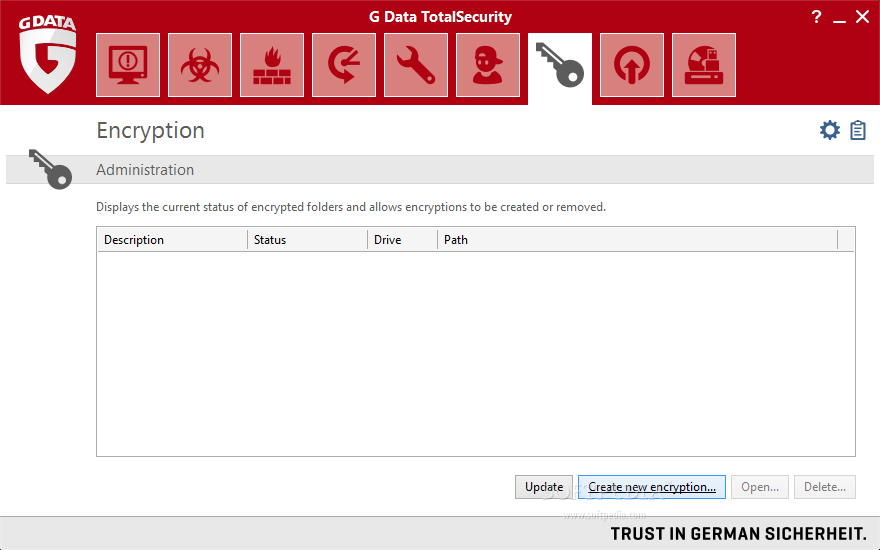This screenshot has width=880, height=550.
Task: Open the Tuner wrench icon
Action: [416, 65]
